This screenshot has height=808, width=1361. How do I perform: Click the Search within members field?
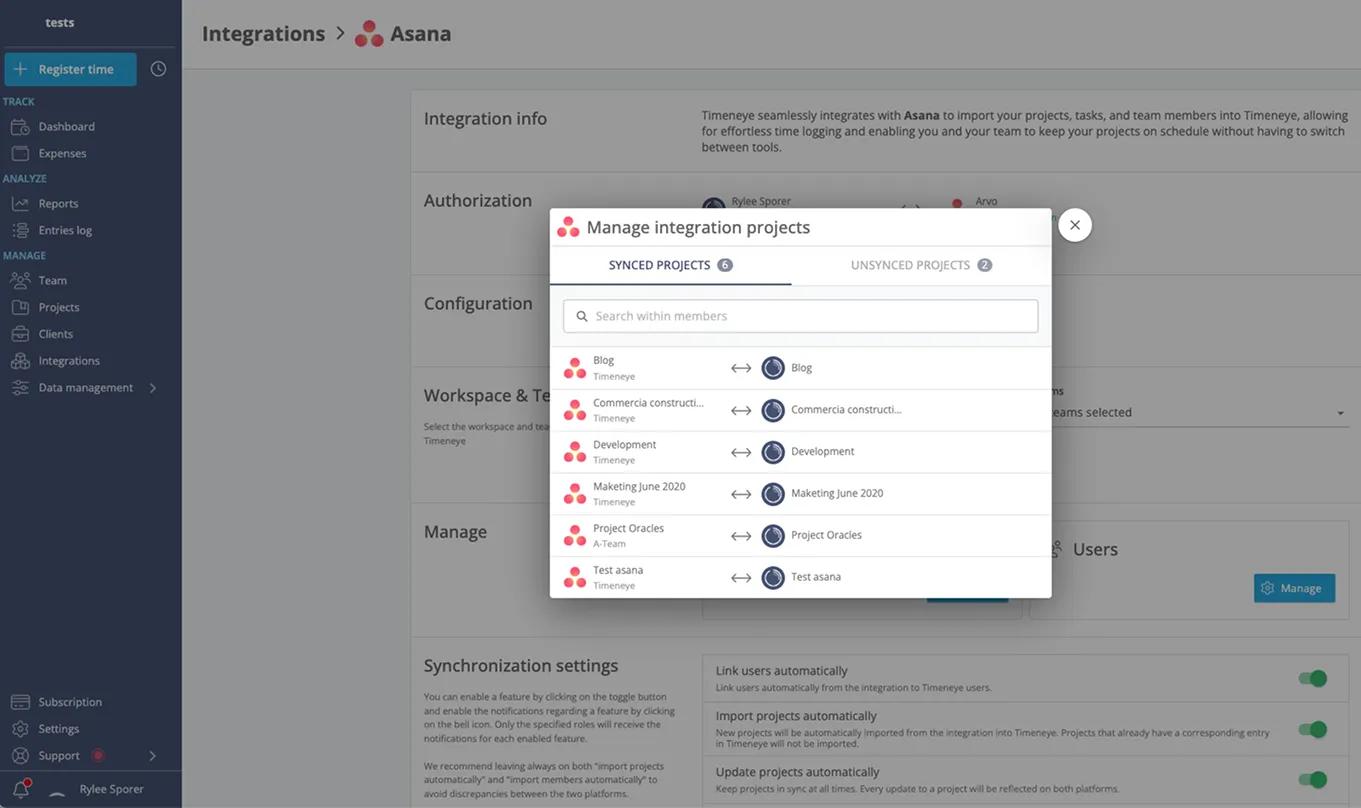coord(800,316)
